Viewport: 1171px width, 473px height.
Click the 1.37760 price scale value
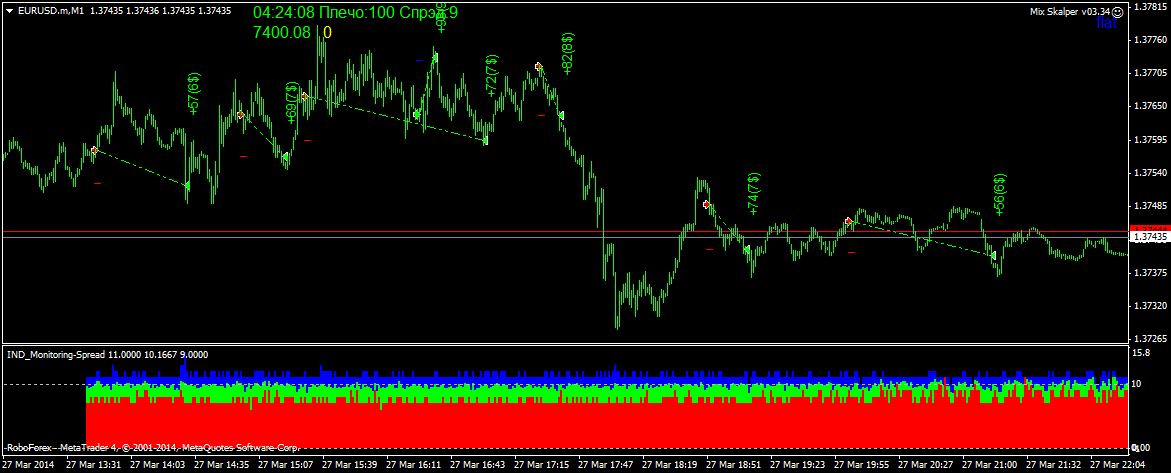[1150, 40]
